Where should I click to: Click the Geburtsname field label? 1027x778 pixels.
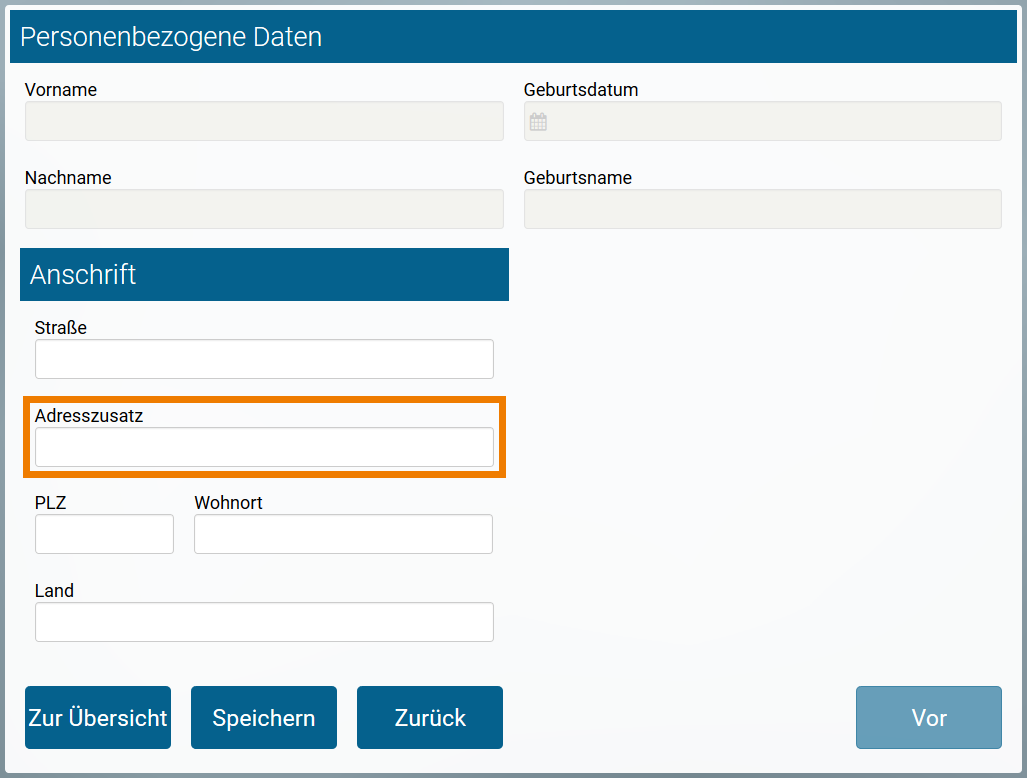coord(577,177)
